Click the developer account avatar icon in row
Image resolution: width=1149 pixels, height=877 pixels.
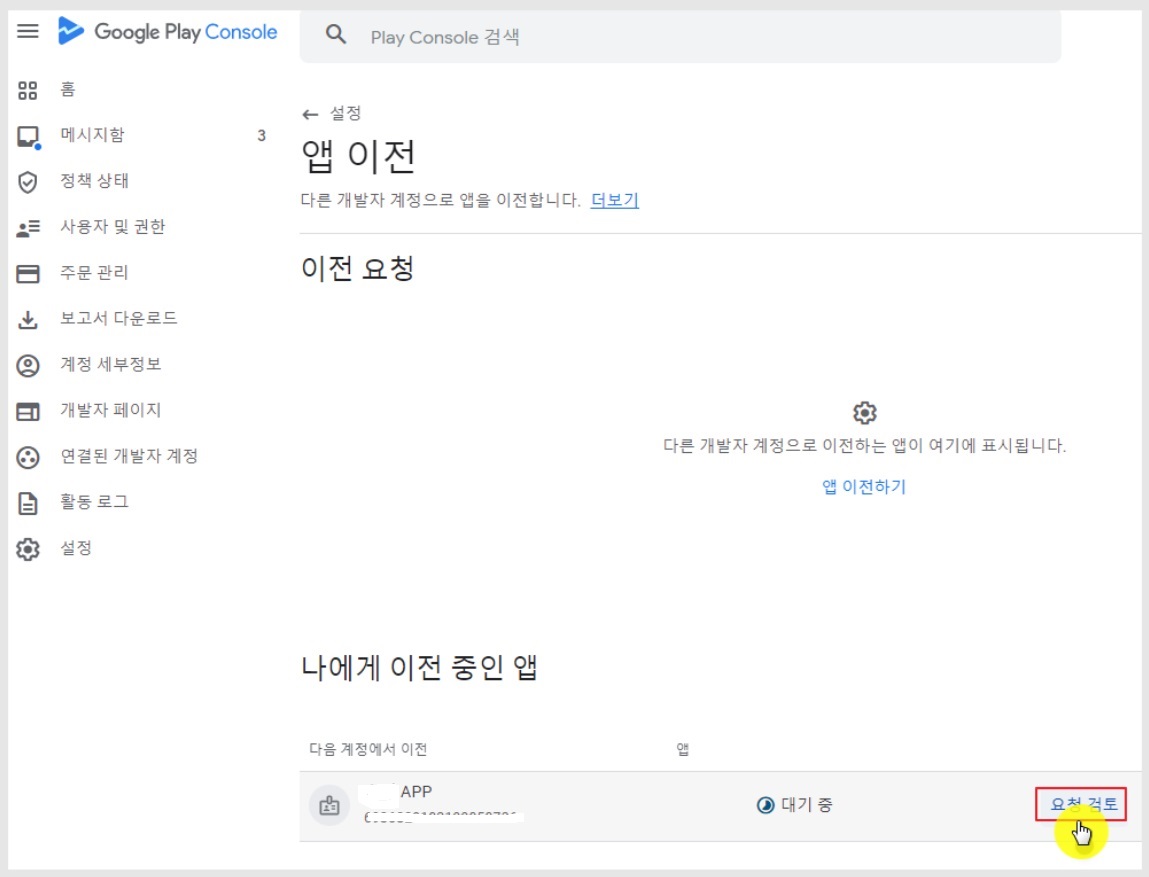coord(329,805)
